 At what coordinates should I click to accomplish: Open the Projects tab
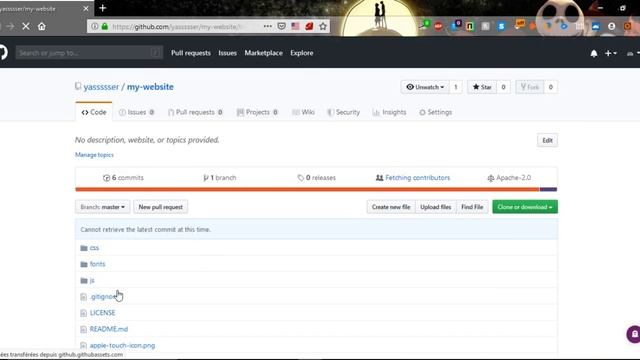[257, 112]
